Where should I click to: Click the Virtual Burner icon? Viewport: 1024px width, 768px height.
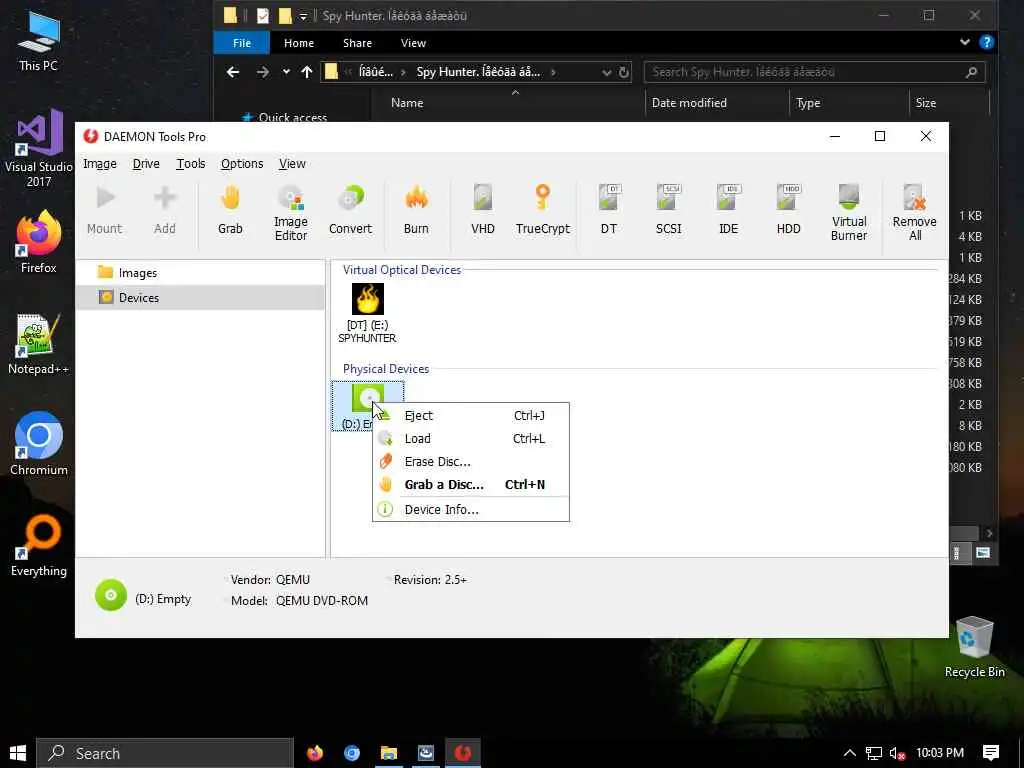coord(849,212)
